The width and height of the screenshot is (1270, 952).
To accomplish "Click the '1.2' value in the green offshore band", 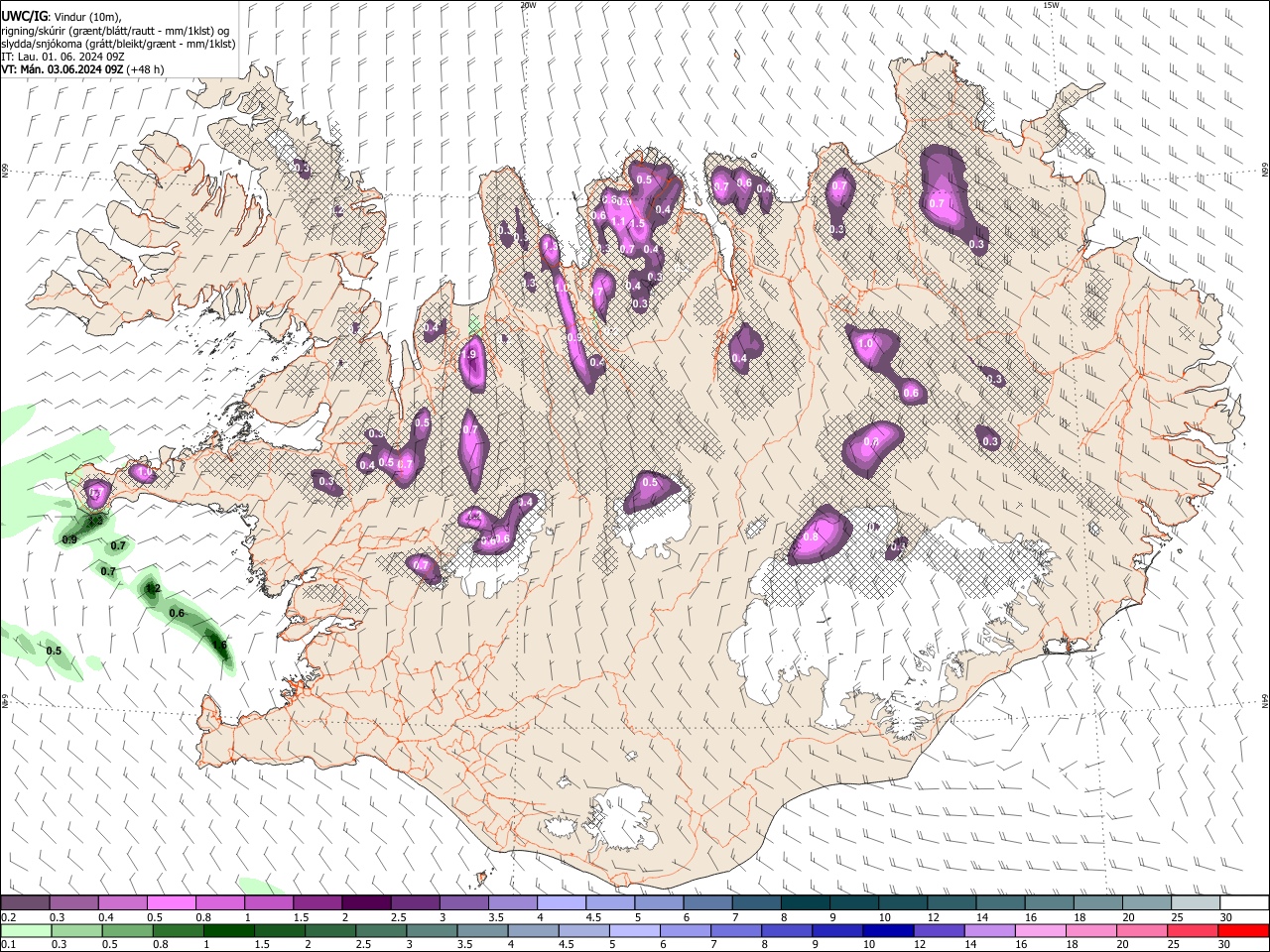I will point(153,589).
